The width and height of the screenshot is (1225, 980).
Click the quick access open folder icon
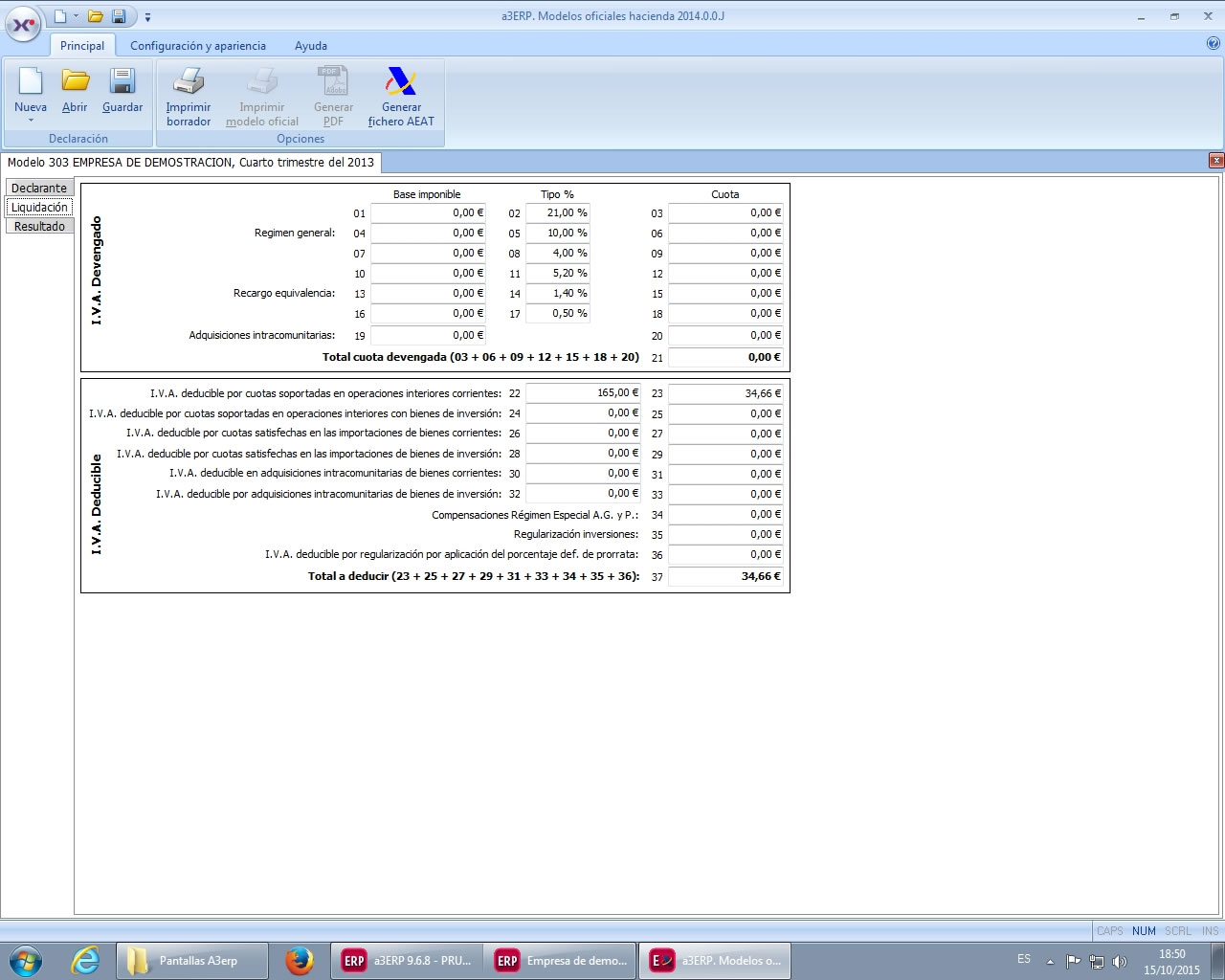coord(95,16)
